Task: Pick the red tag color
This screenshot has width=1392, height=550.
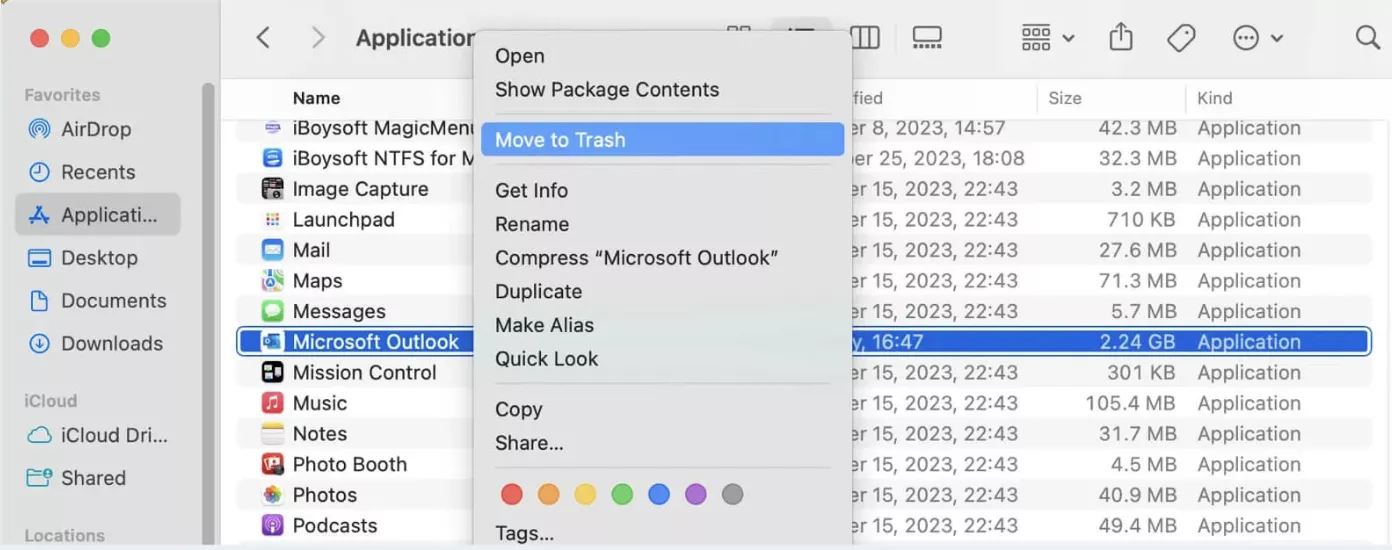Action: pos(511,494)
